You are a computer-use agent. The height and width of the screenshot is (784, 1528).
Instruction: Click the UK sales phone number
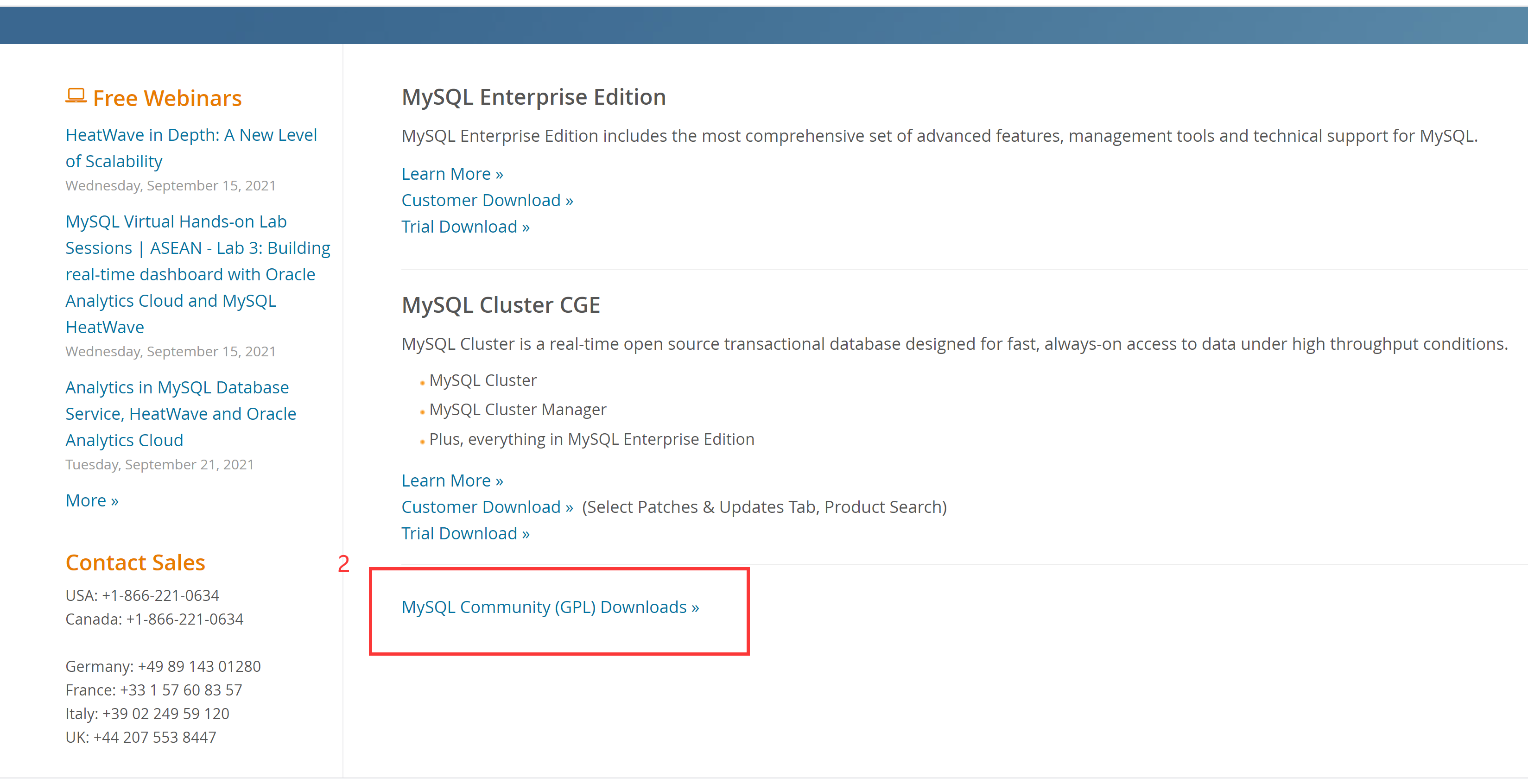(154, 737)
